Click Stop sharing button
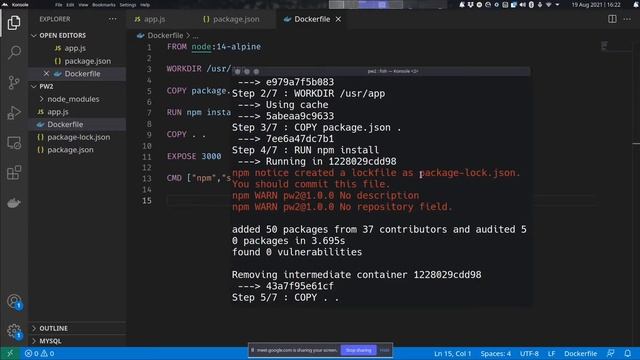 358,350
